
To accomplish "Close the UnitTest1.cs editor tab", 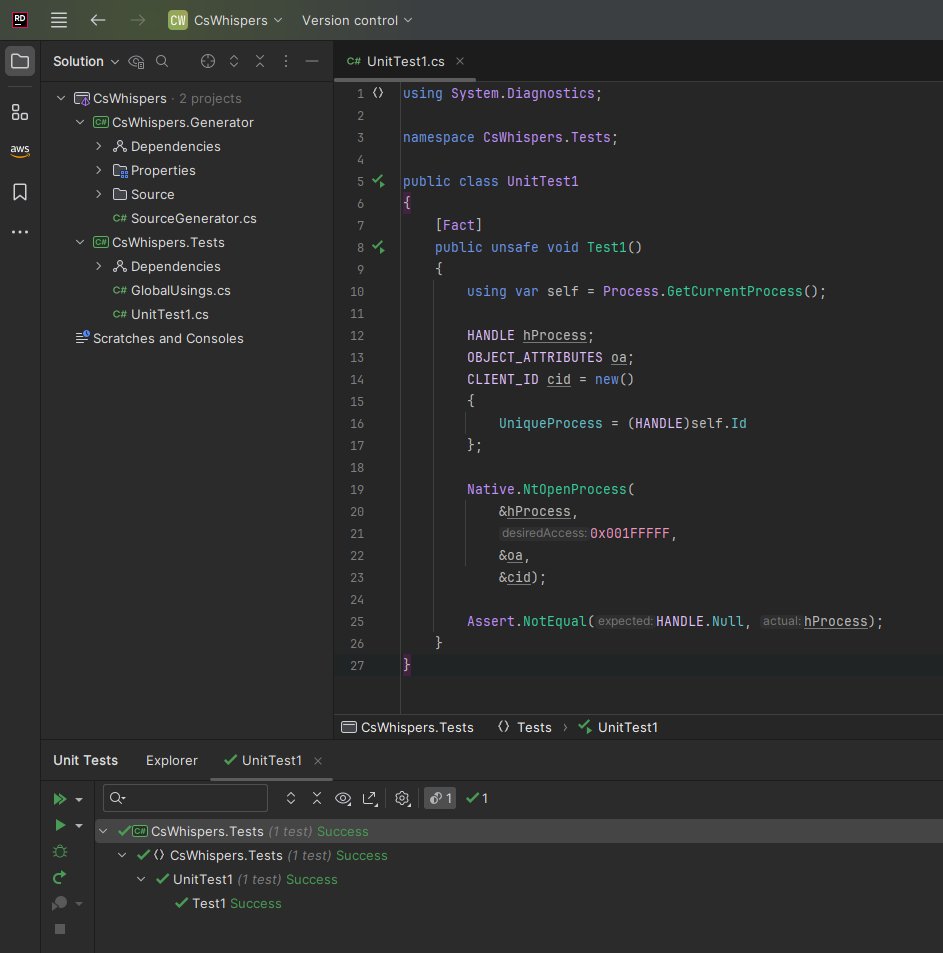I will coord(460,61).
